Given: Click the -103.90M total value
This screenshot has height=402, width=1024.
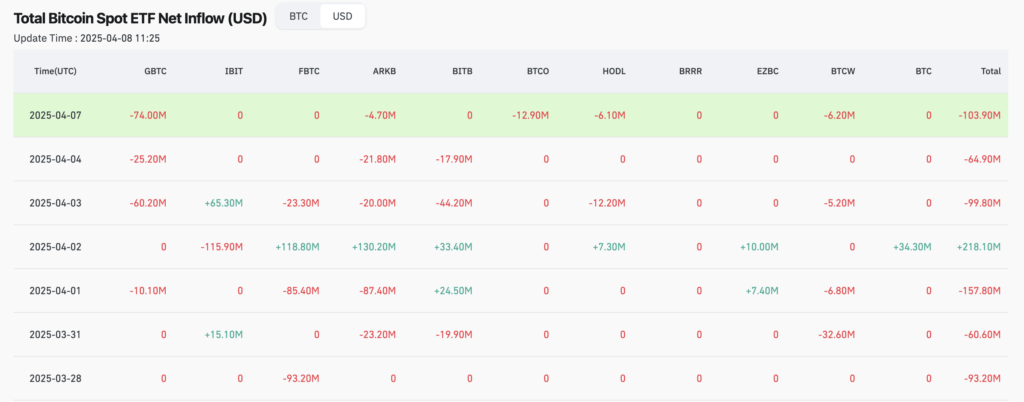Looking at the screenshot, I should point(980,116).
